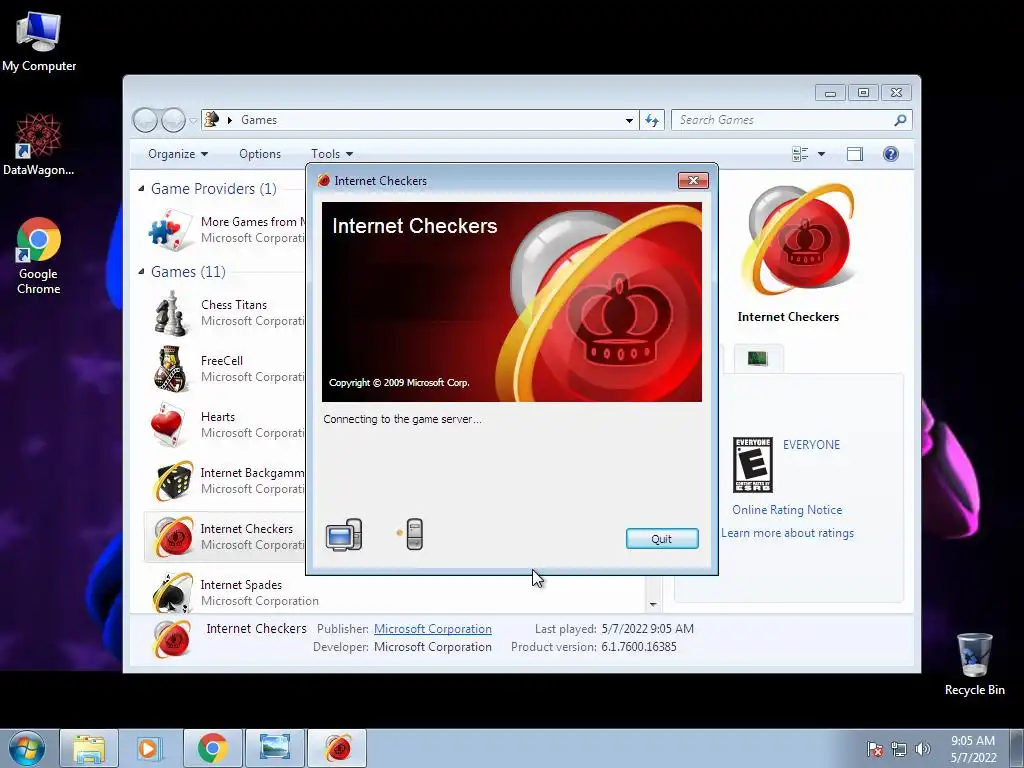Click the volume speaker tray icon
1024x768 pixels.
[x=922, y=749]
